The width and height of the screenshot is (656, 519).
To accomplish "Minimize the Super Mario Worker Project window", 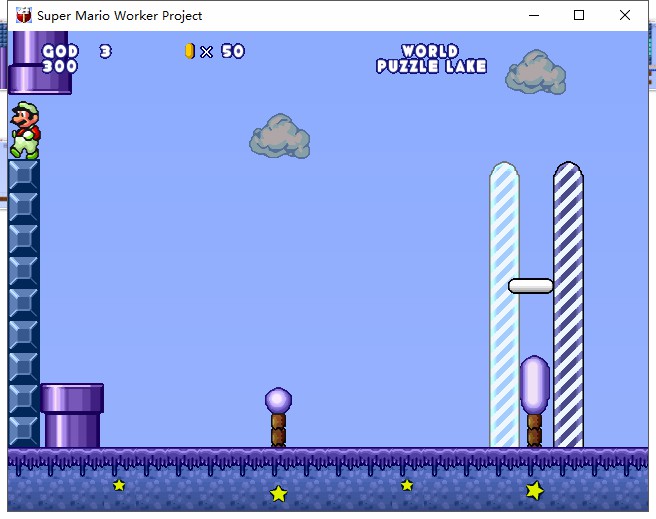I will [534, 15].
